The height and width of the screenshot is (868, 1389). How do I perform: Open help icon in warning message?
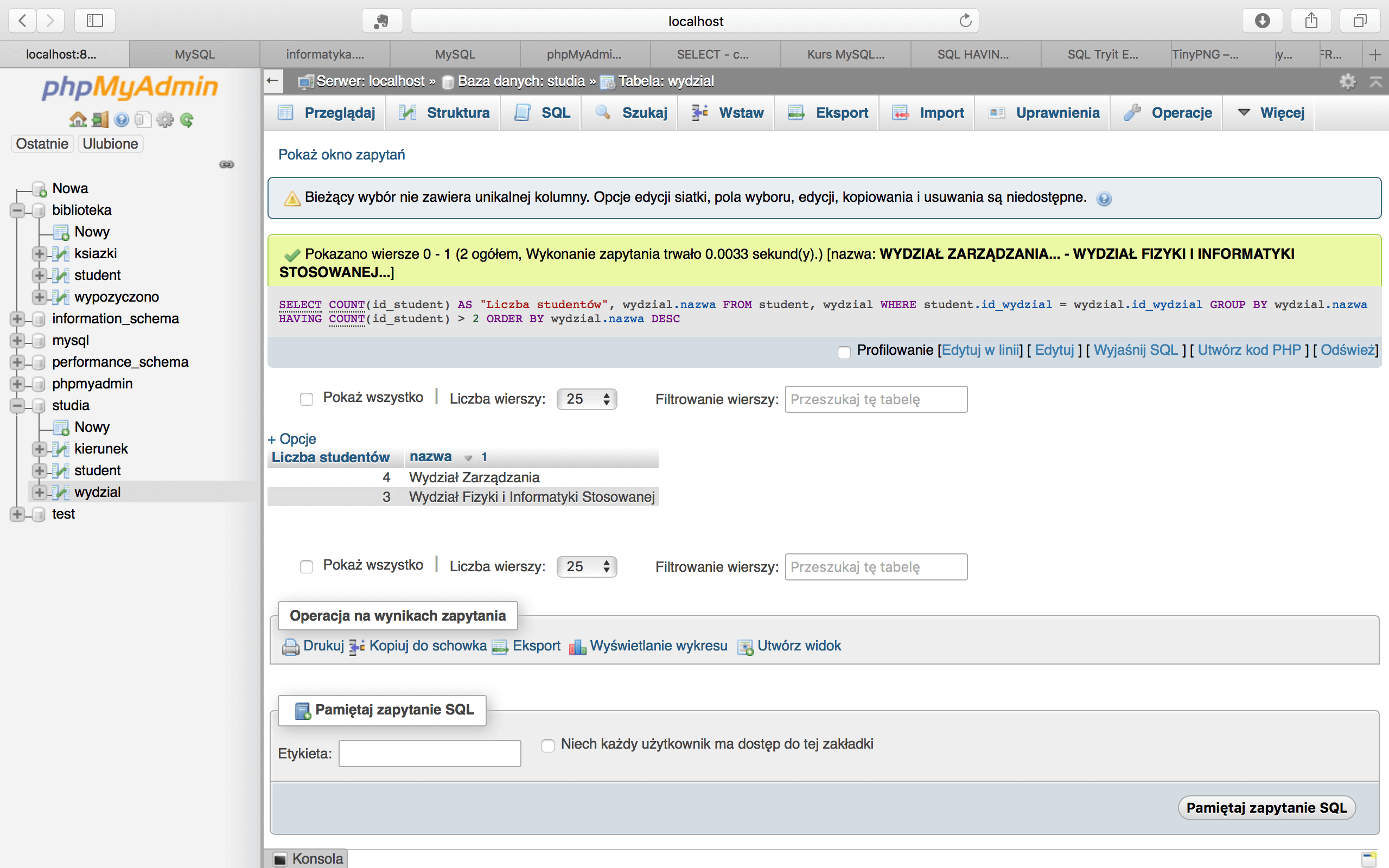pos(1104,199)
